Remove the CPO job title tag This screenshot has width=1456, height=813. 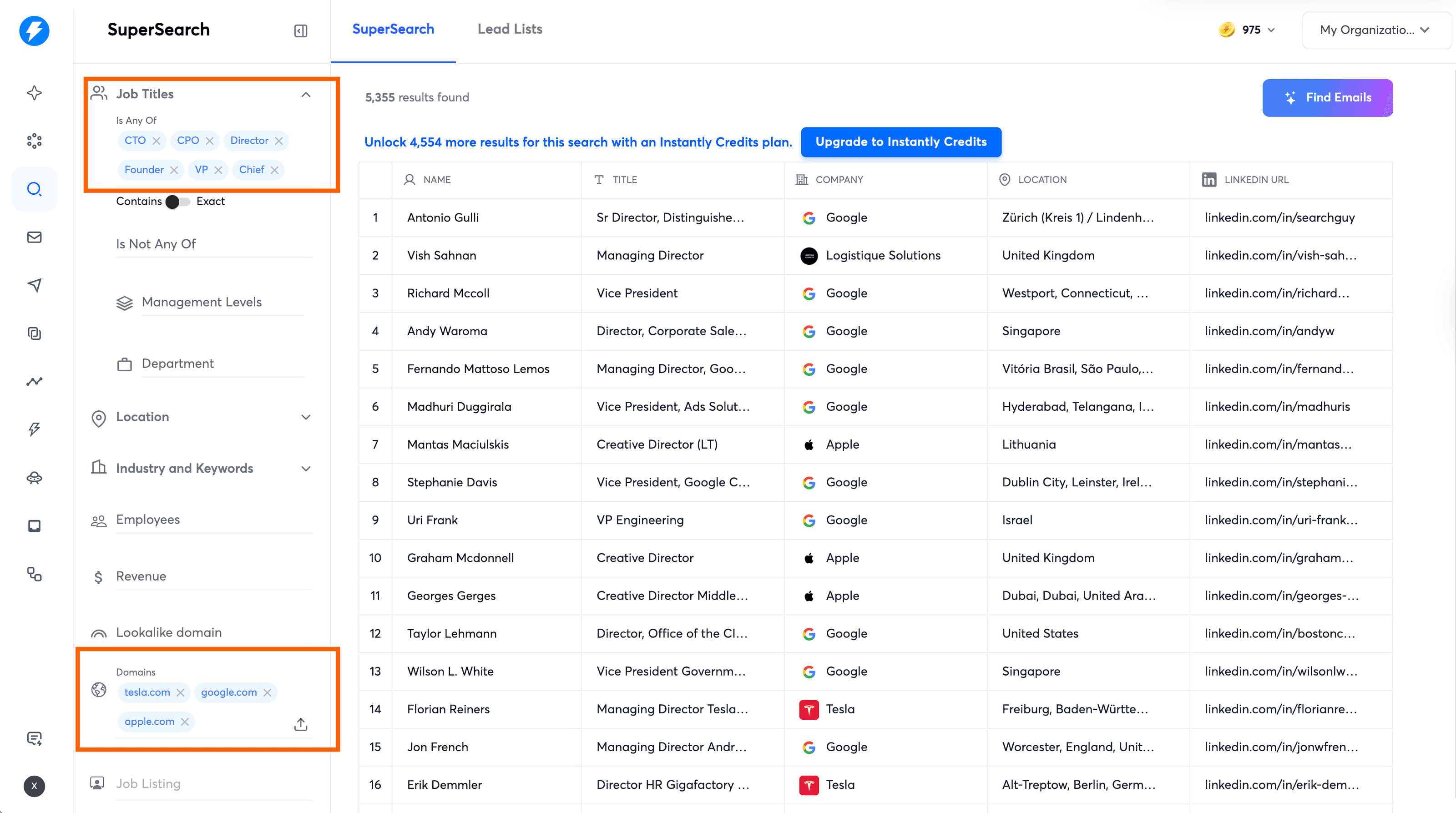[x=210, y=141]
